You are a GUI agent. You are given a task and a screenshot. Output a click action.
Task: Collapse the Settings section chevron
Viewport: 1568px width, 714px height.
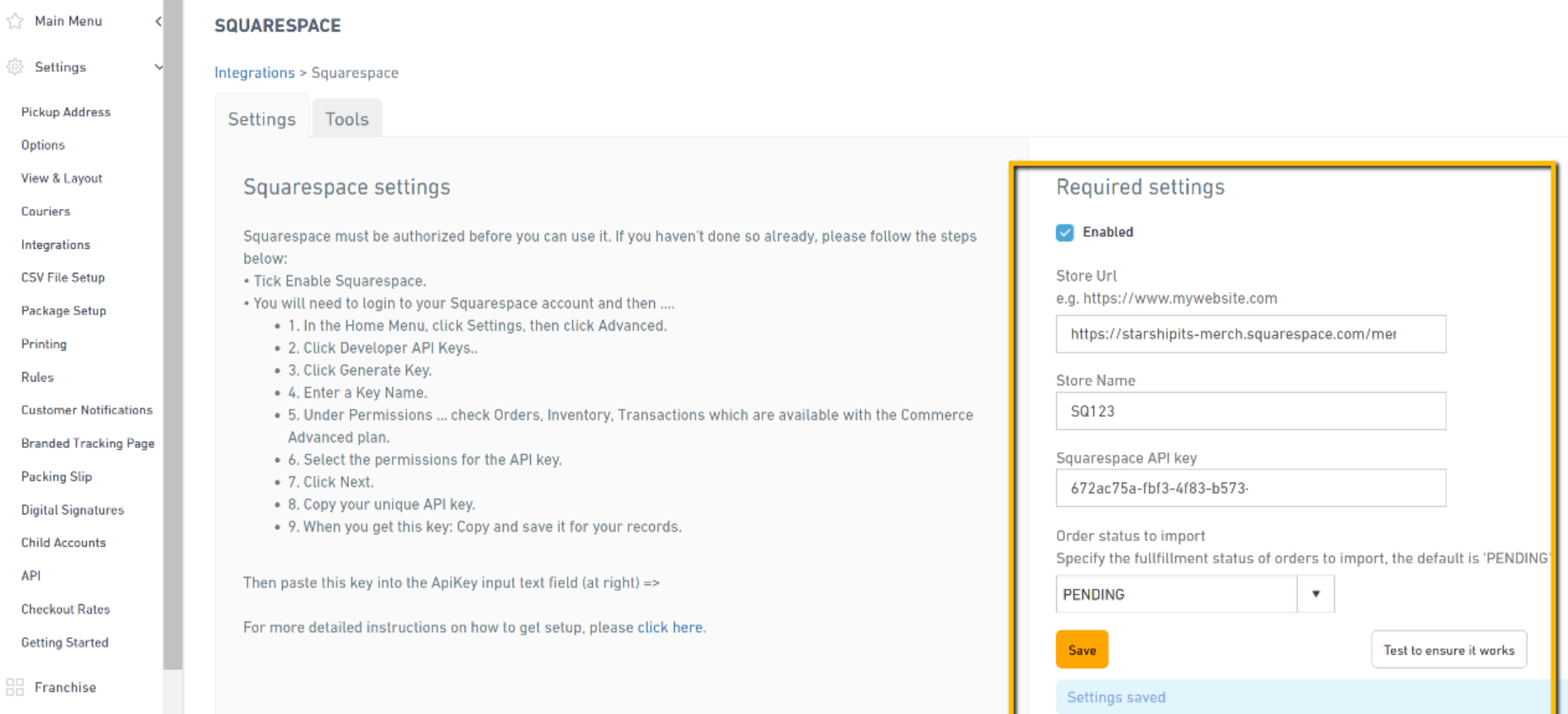tap(158, 67)
